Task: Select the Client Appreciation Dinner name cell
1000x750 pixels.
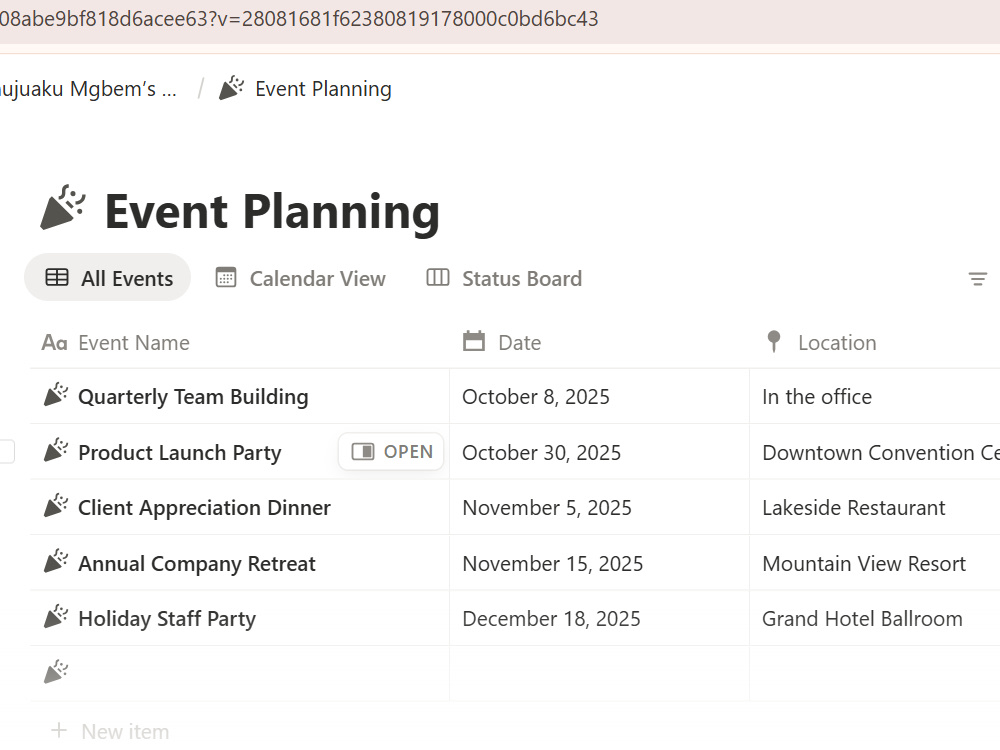Action: click(x=239, y=507)
